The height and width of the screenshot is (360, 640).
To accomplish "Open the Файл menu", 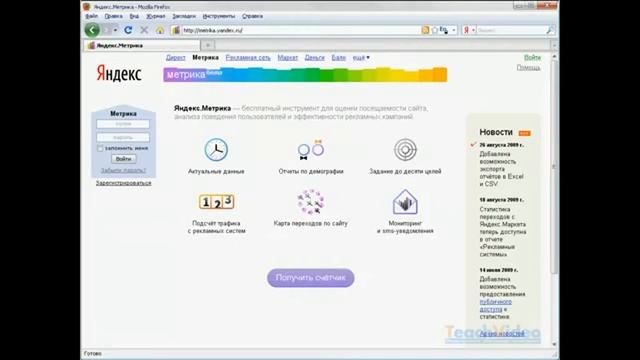I will click(x=91, y=16).
